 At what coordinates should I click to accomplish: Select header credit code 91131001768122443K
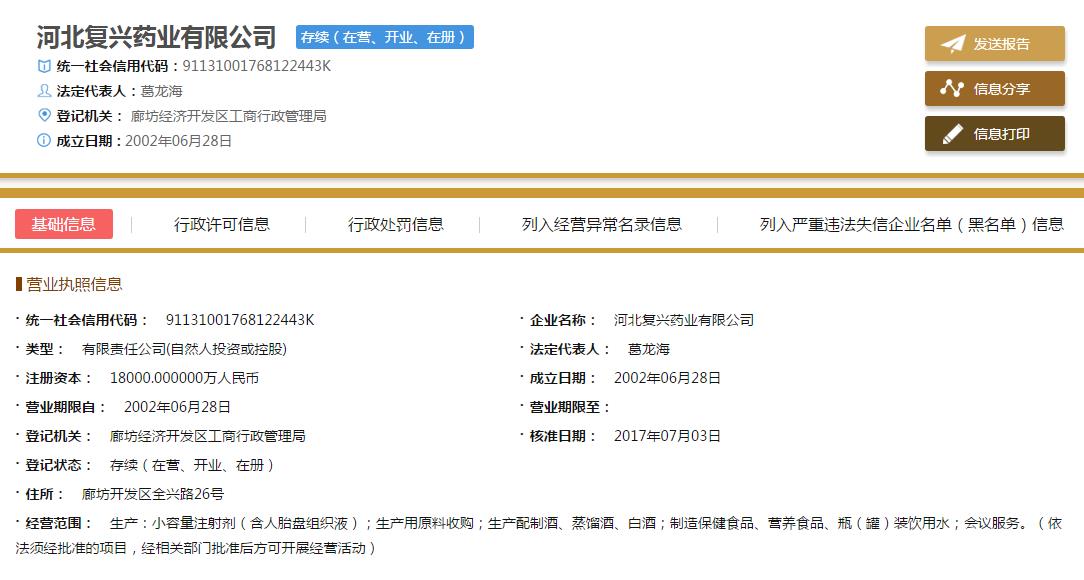[x=256, y=66]
